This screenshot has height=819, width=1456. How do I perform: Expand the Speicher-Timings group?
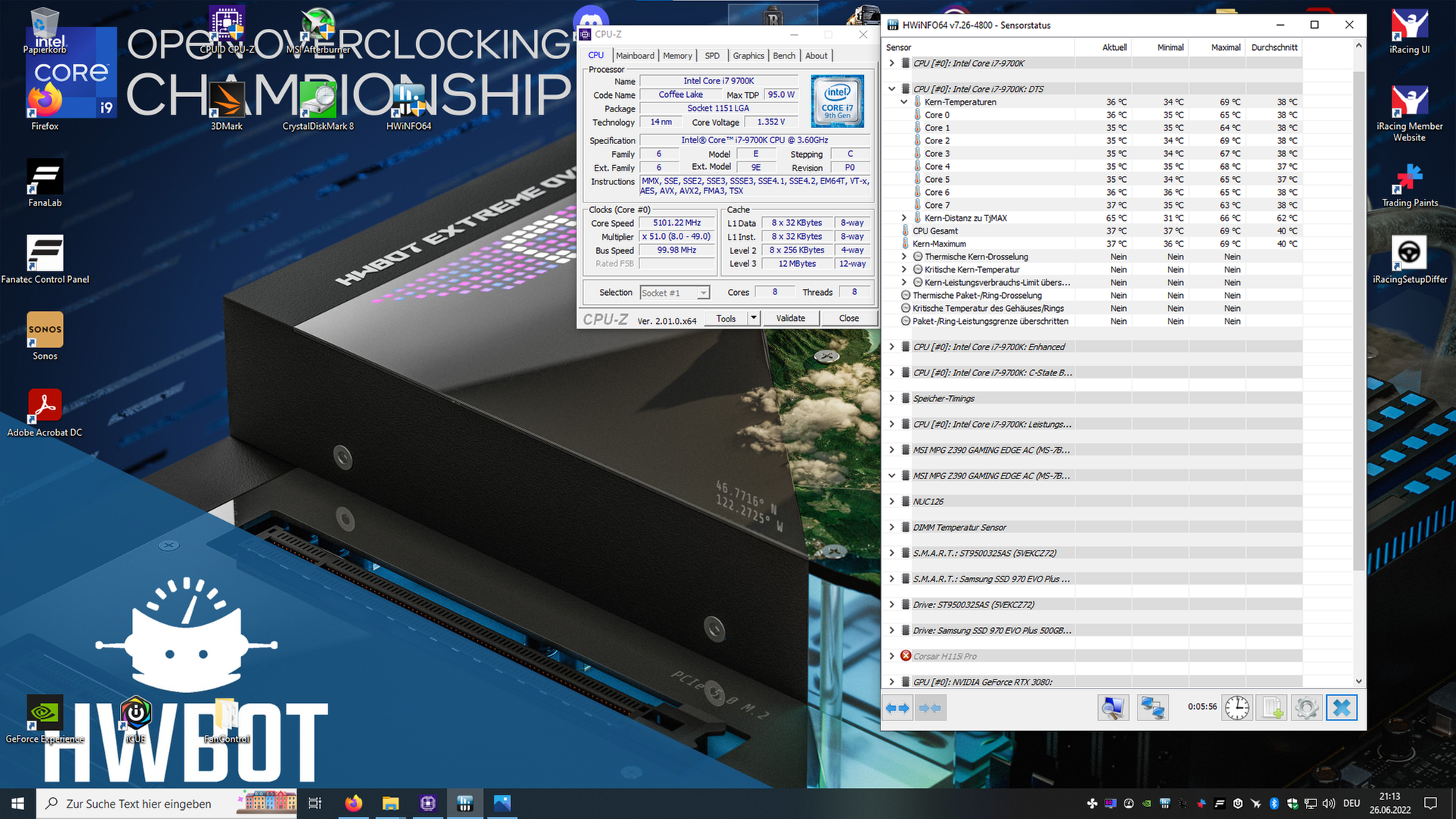pos(892,398)
